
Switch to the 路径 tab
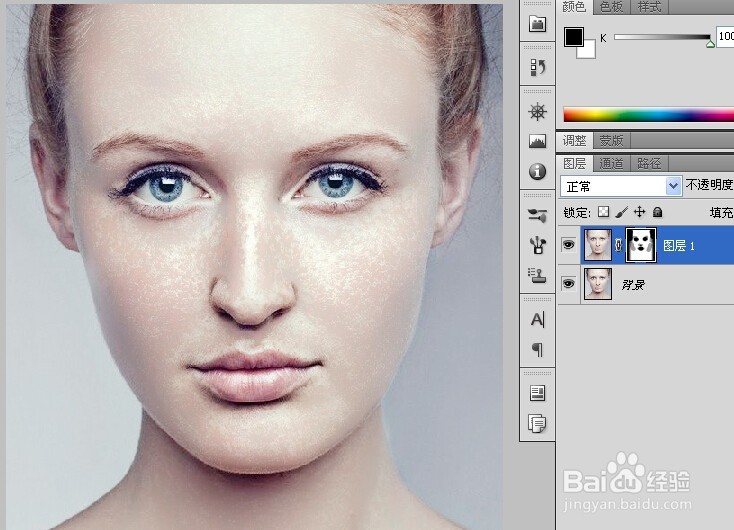(x=649, y=163)
